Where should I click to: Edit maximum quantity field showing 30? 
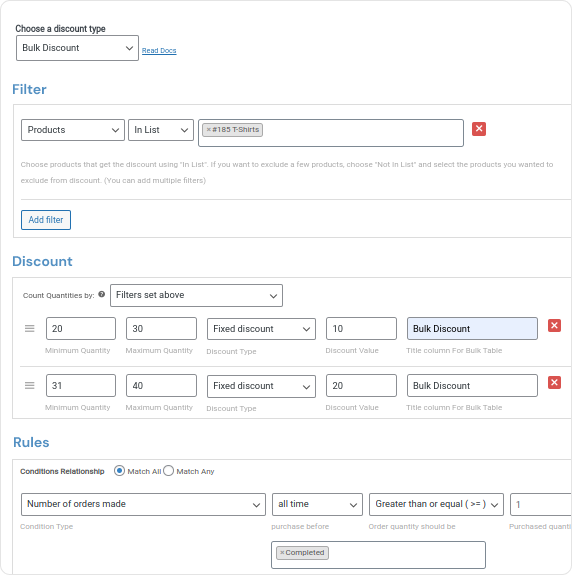[161, 329]
